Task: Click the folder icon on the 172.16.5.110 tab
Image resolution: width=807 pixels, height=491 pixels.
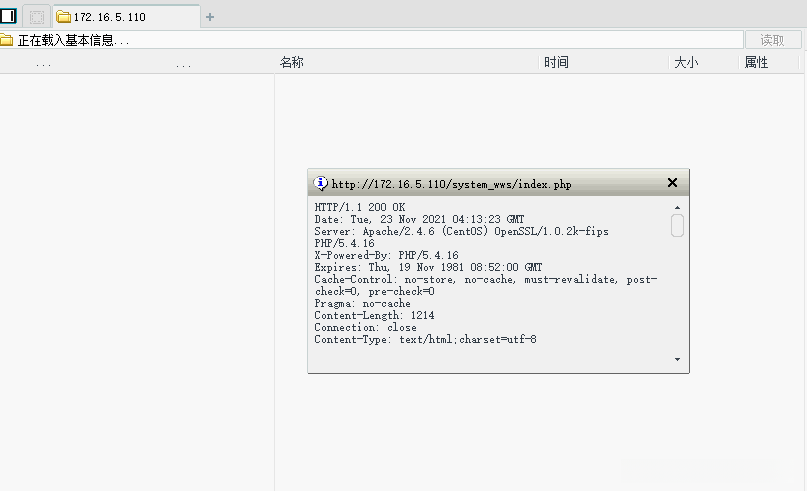Action: pyautogui.click(x=63, y=17)
